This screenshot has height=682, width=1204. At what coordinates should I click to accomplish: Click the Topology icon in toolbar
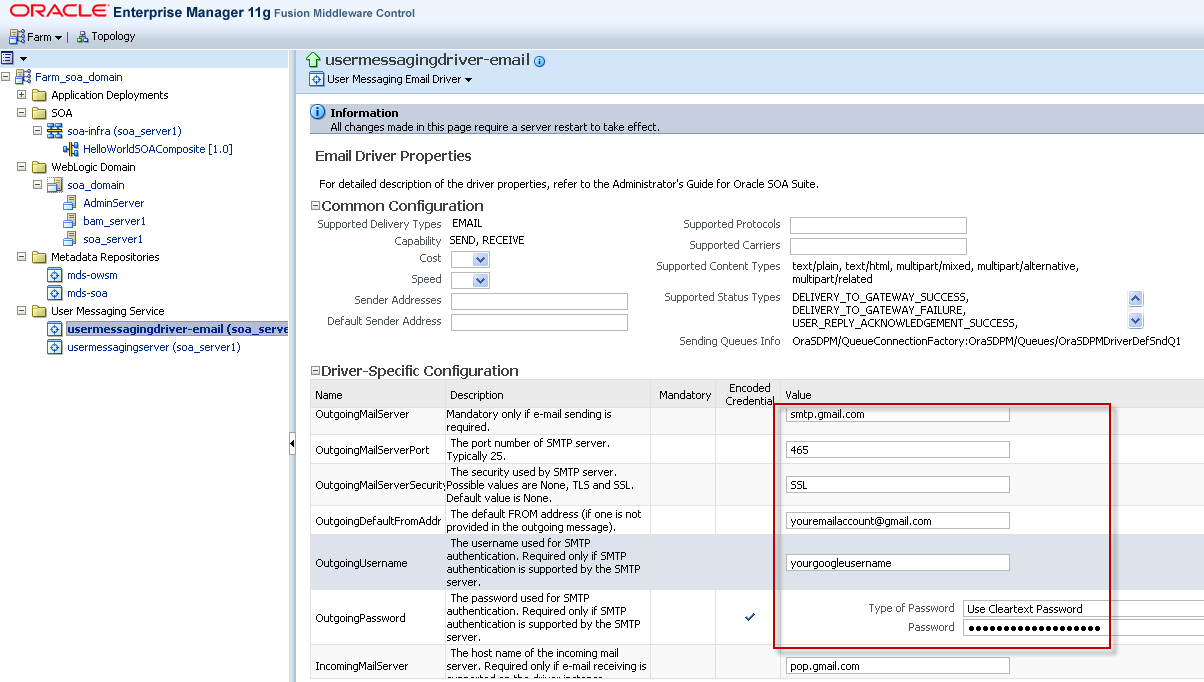[x=83, y=37]
